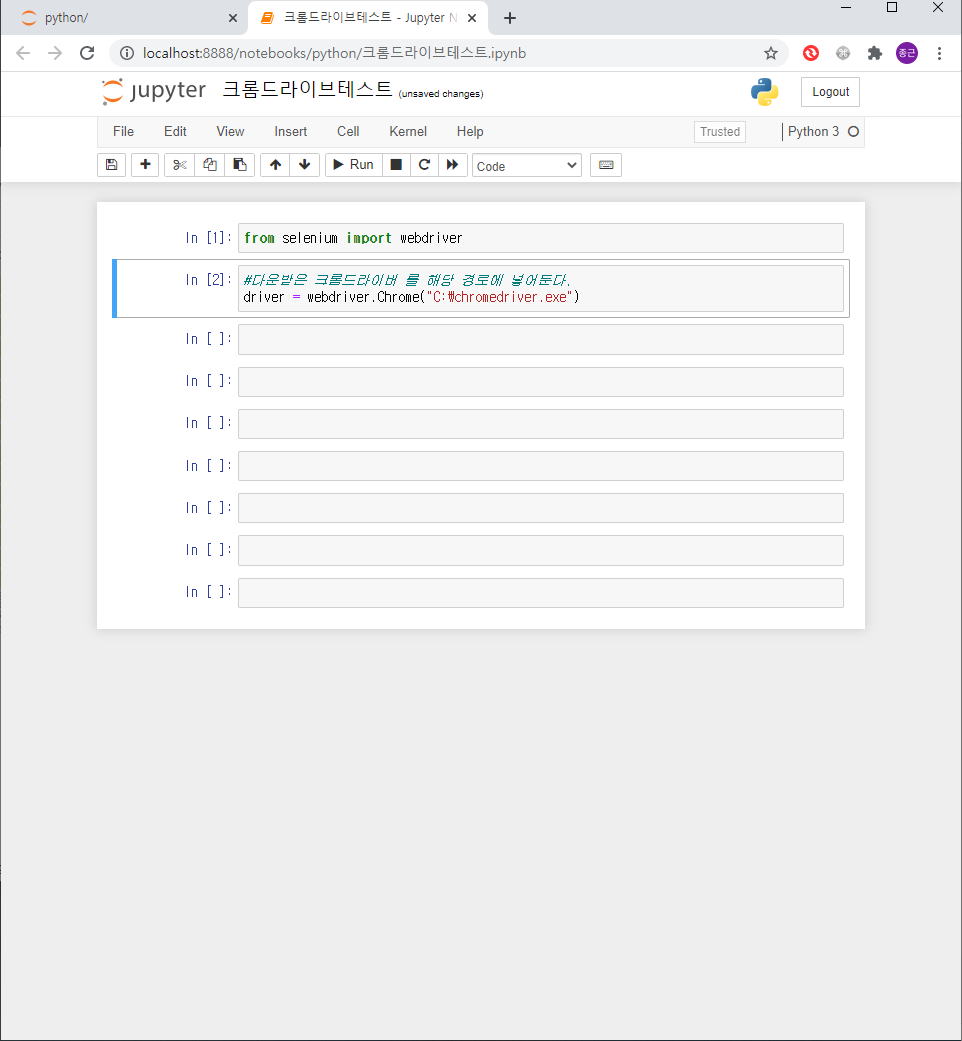Click the first cell with selenium import
The width and height of the screenshot is (962, 1041).
[x=540, y=238]
